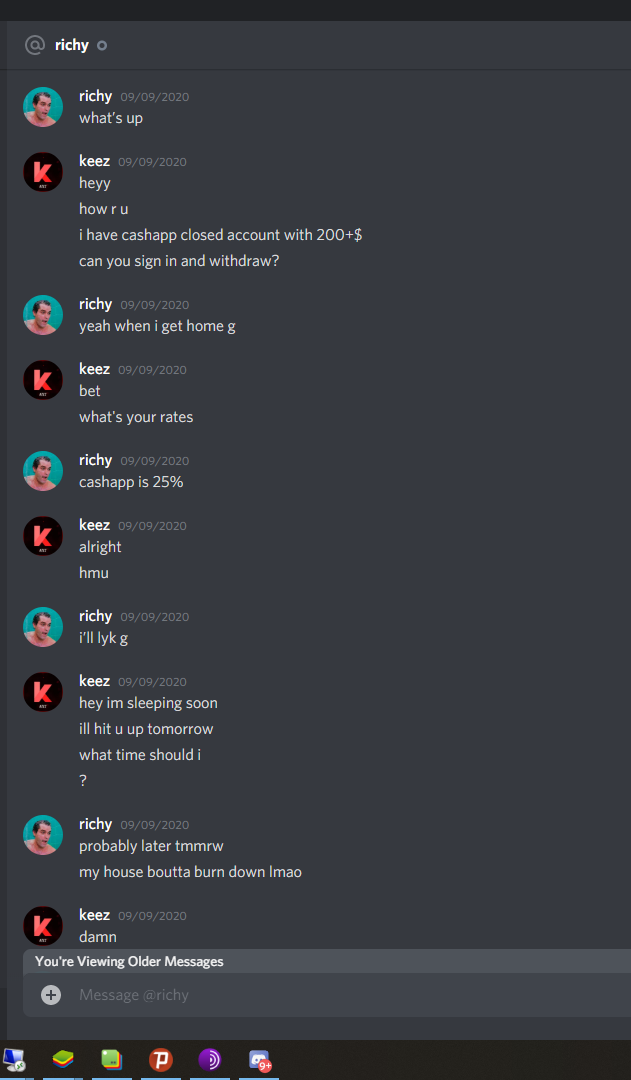Open the Remote Desktop Connection taskbar icon
This screenshot has height=1080, width=631.
point(14,1059)
